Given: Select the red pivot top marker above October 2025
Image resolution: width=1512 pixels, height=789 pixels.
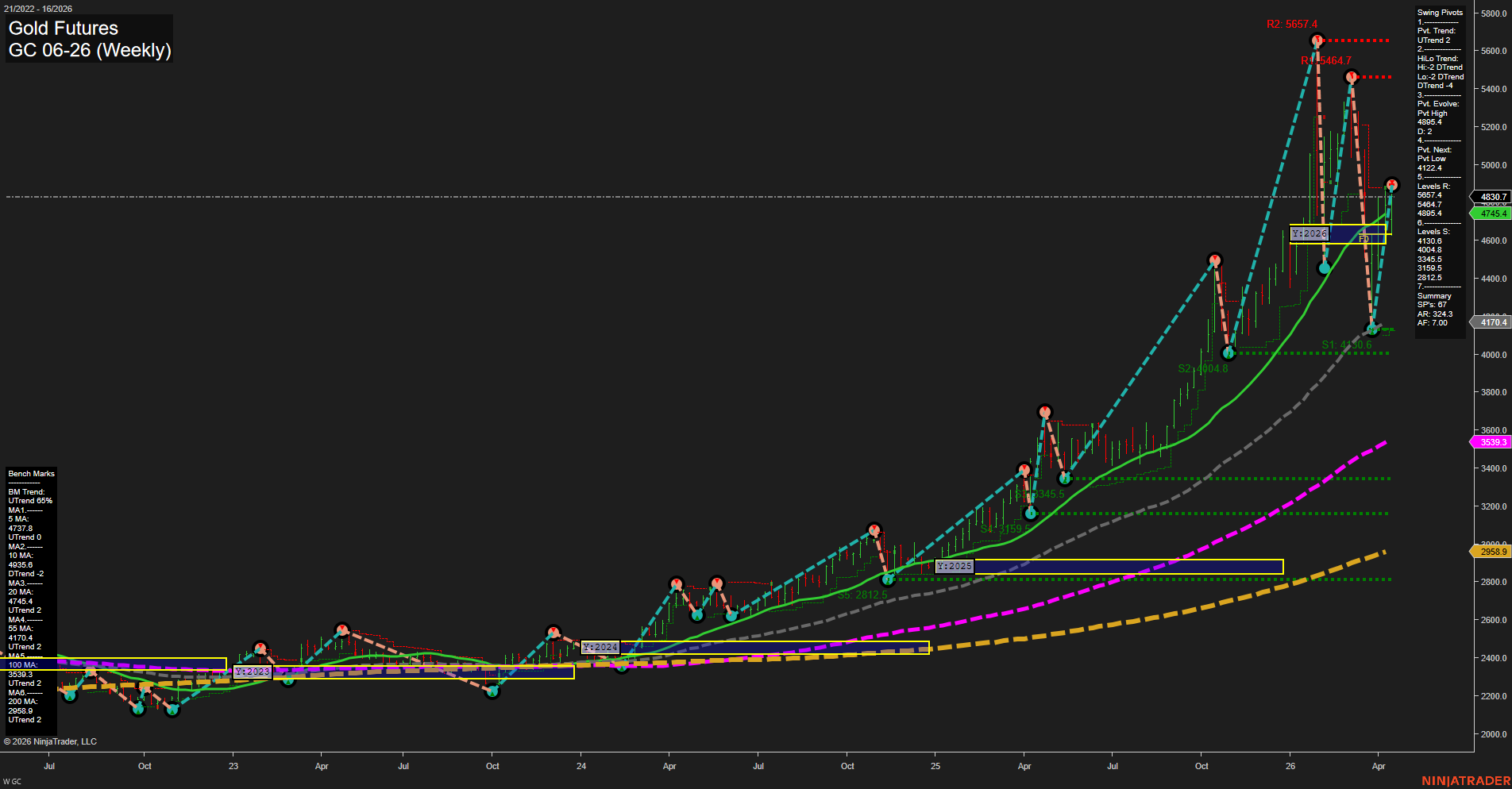Looking at the screenshot, I should [x=1215, y=259].
